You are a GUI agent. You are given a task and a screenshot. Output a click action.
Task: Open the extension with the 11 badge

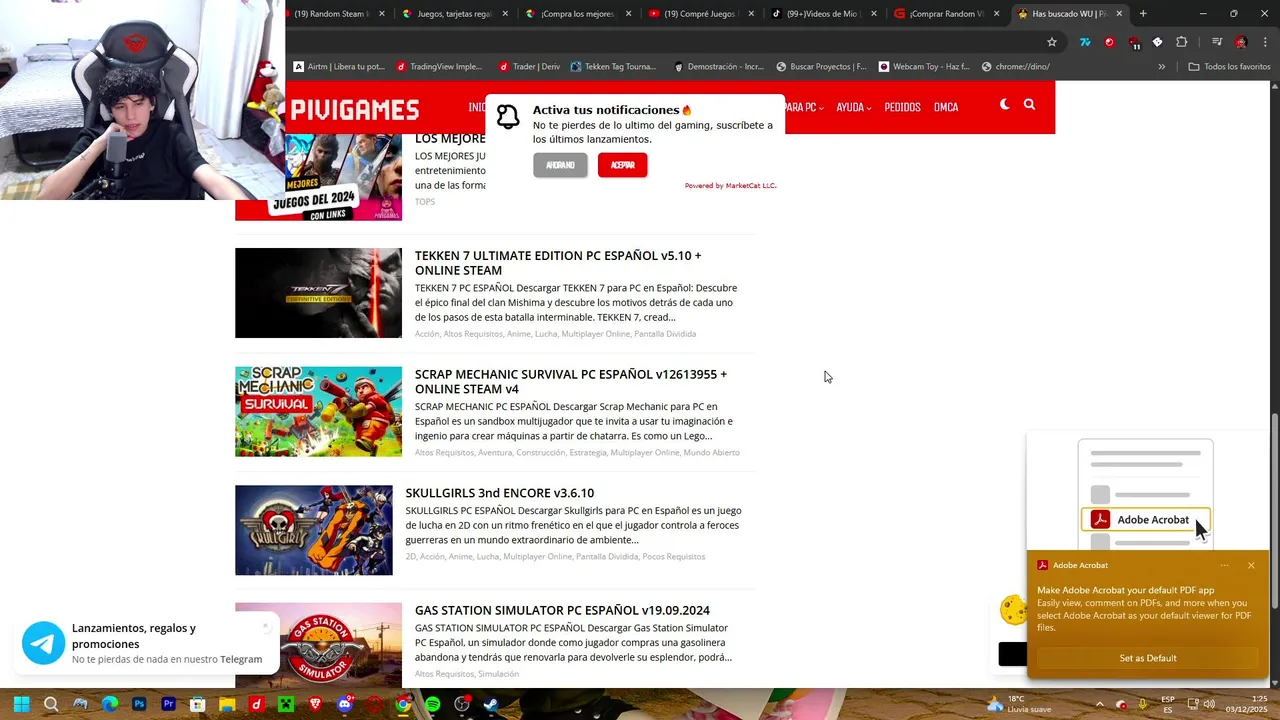click(1134, 43)
